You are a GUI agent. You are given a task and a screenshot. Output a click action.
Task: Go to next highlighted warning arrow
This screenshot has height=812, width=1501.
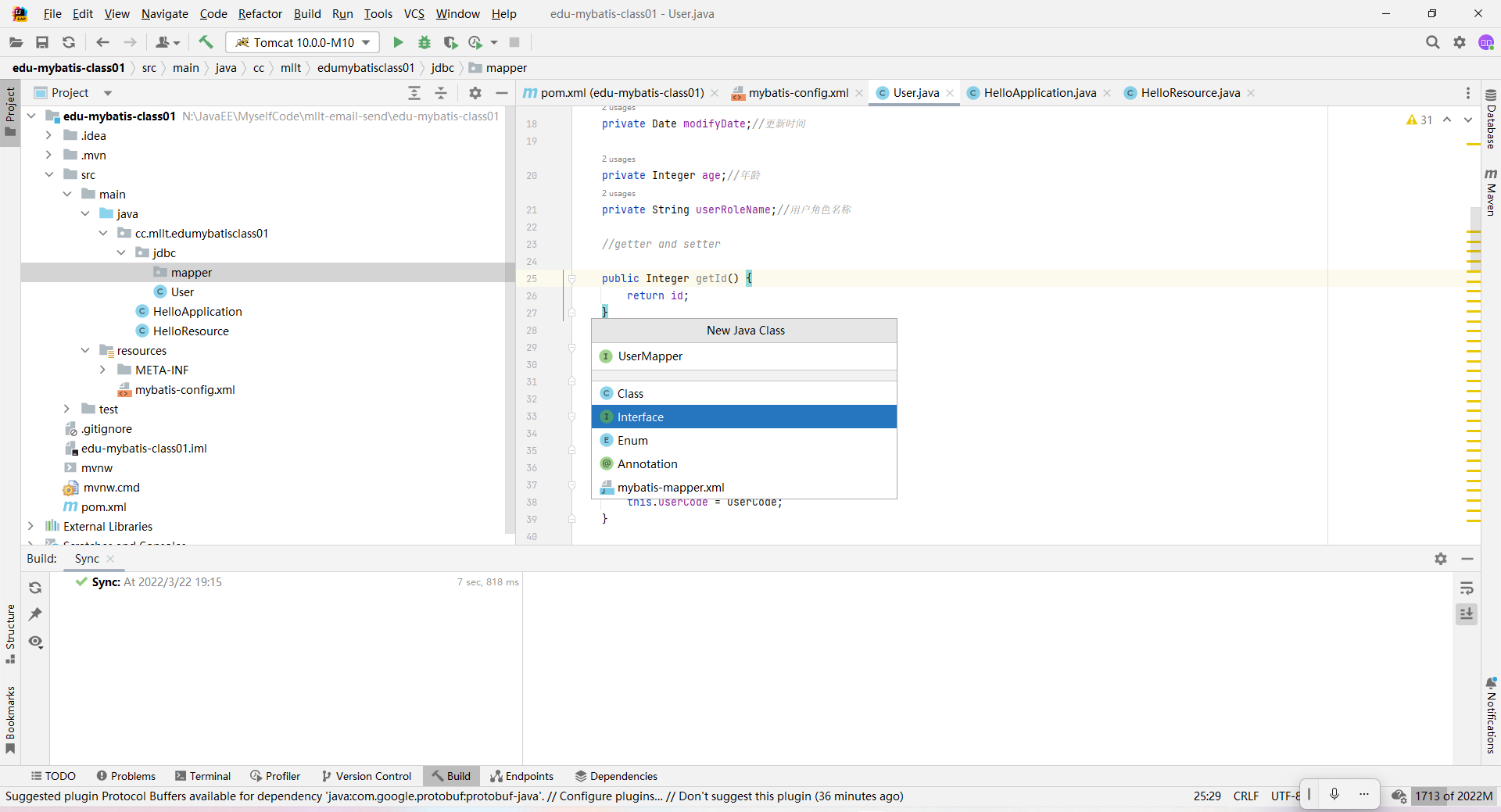(x=1468, y=120)
